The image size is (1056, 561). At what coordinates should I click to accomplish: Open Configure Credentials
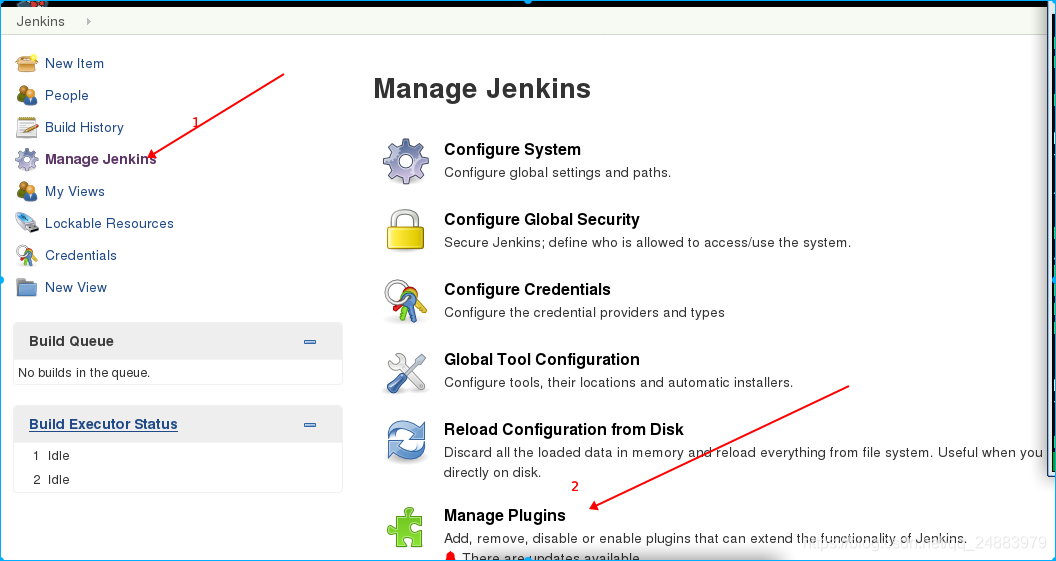(x=527, y=290)
